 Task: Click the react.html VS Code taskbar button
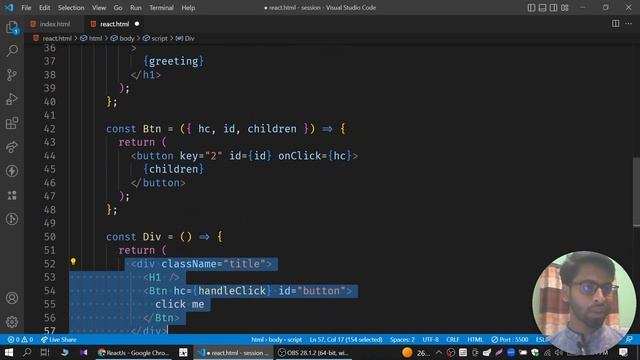[233, 353]
